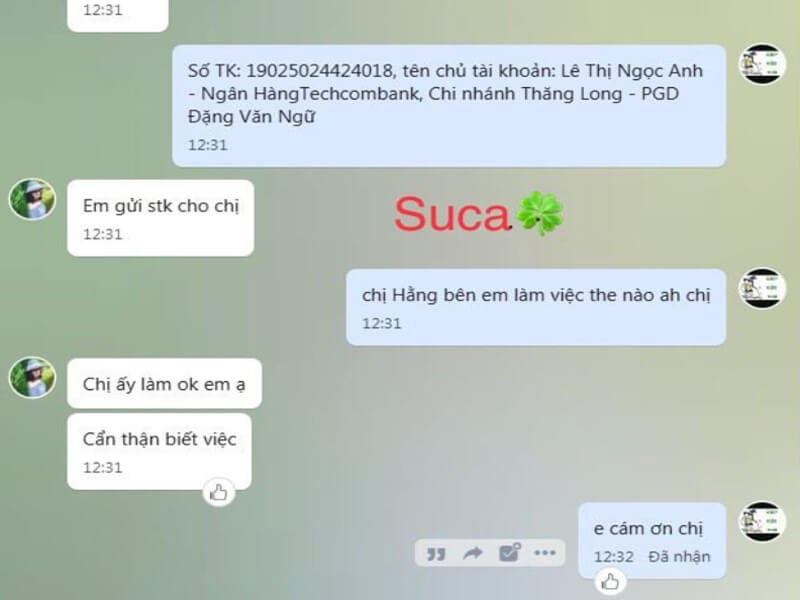The height and width of the screenshot is (600, 800).
Task: Click the add-to-task checkbox icon
Action: tap(509, 552)
